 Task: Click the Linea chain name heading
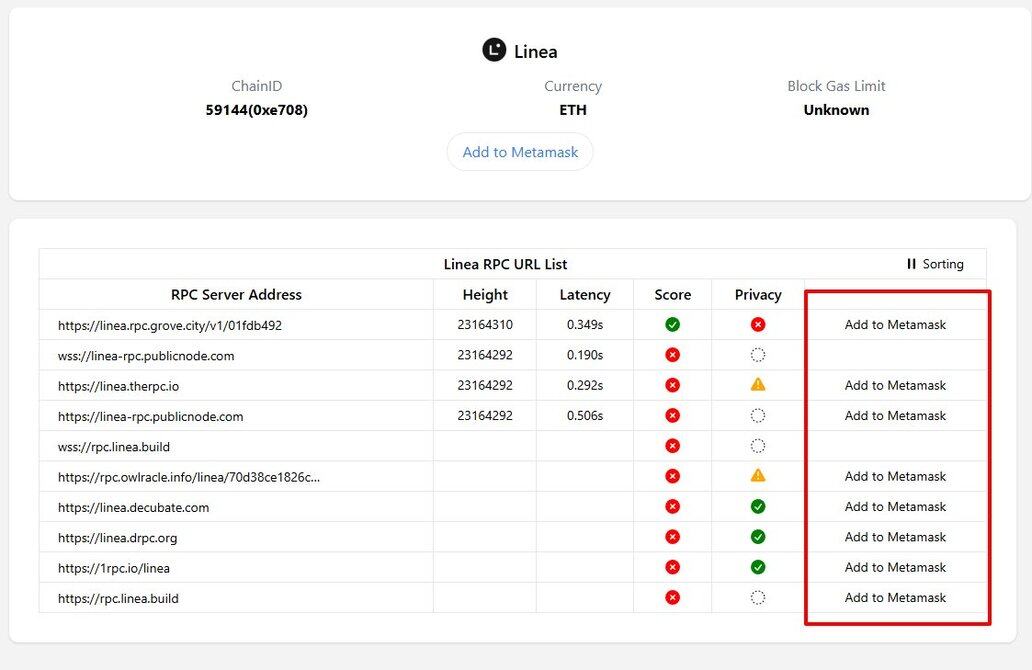pyautogui.click(x=535, y=51)
